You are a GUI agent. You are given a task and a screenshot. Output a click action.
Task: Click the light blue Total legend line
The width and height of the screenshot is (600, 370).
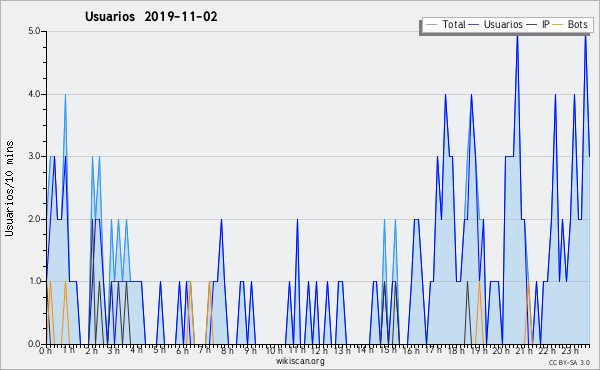431,25
